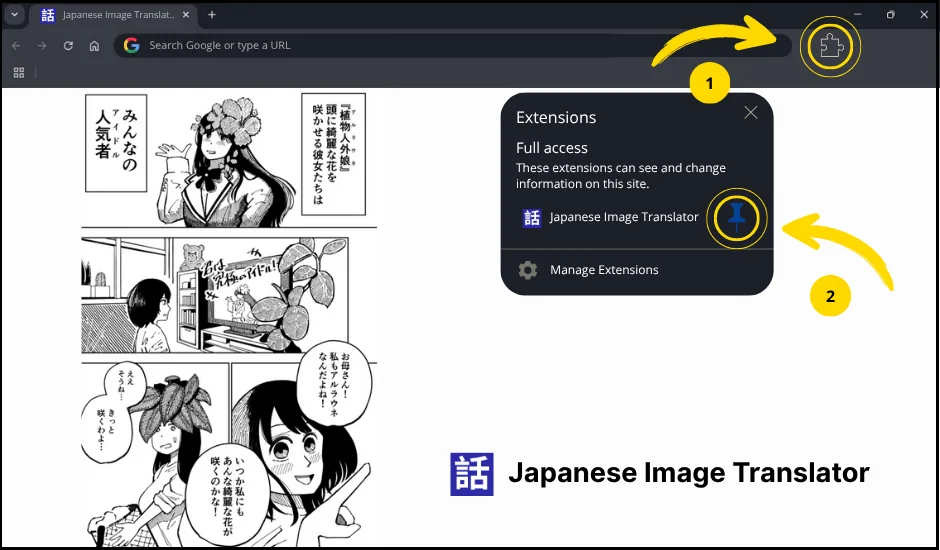Go forward to the next page
This screenshot has width=940, height=550.
coord(42,46)
